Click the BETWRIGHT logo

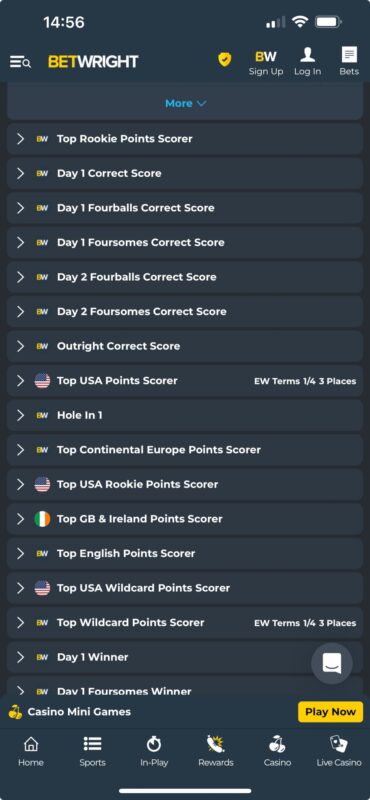coord(93,62)
